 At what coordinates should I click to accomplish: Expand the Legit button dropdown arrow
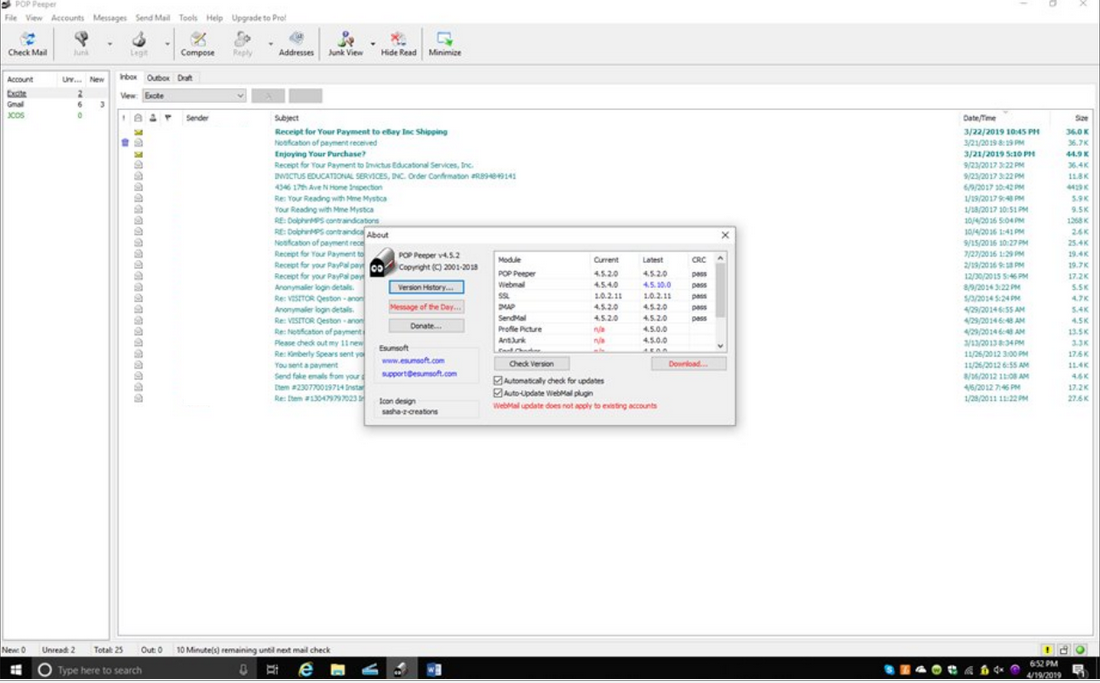pos(167,43)
